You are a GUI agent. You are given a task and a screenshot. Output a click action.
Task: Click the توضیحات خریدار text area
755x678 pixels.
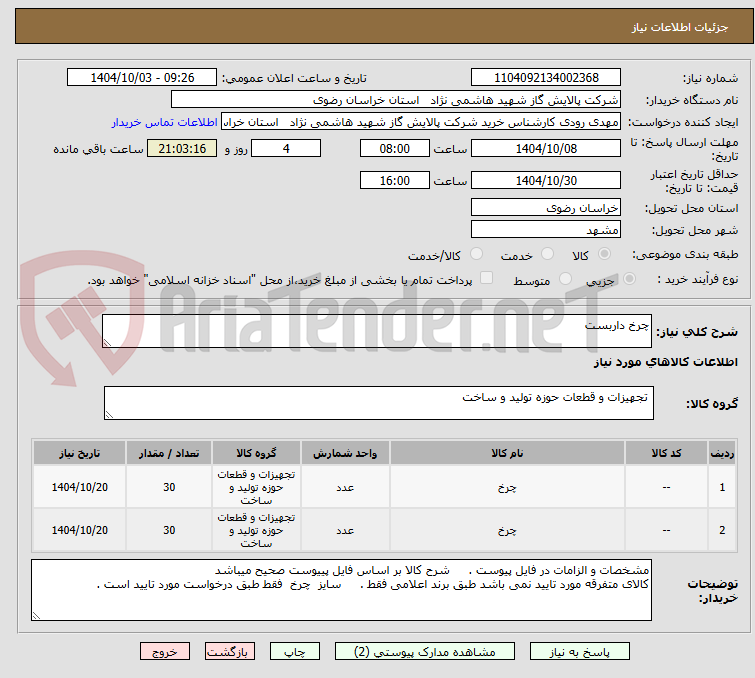point(341,590)
